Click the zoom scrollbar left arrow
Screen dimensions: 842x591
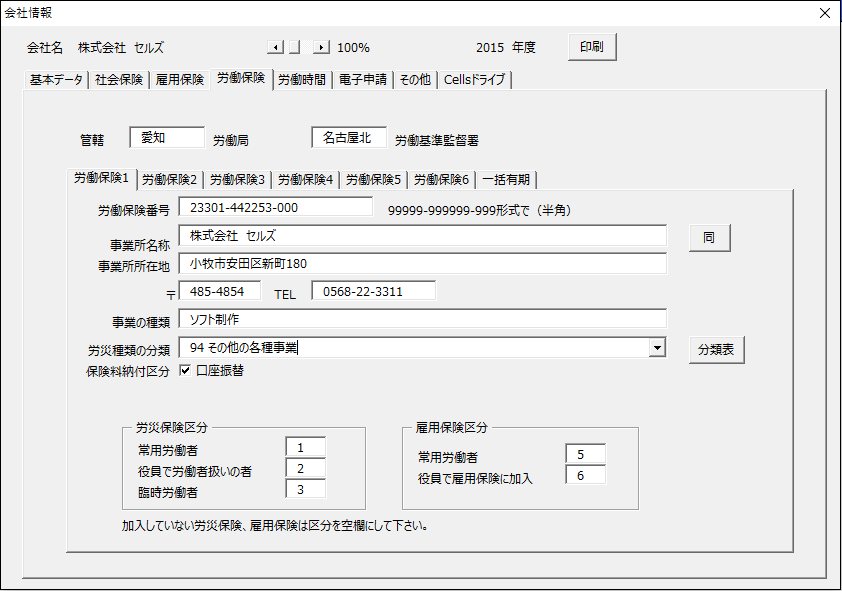(x=274, y=47)
